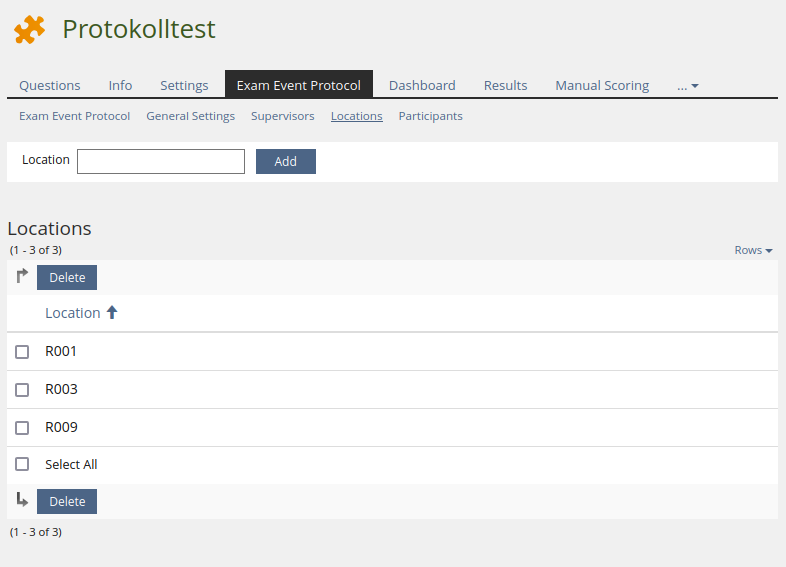Open the Participants sub-tab
This screenshot has height=567, width=786.
[430, 116]
